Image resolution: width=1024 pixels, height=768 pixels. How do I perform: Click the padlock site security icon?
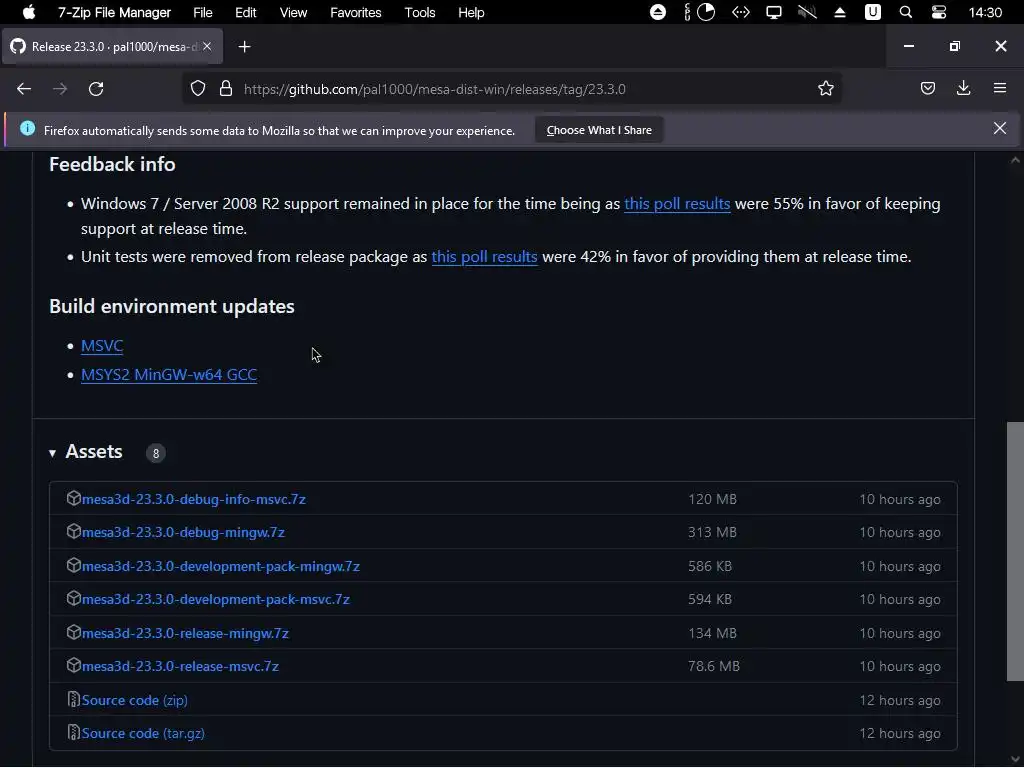pos(226,89)
